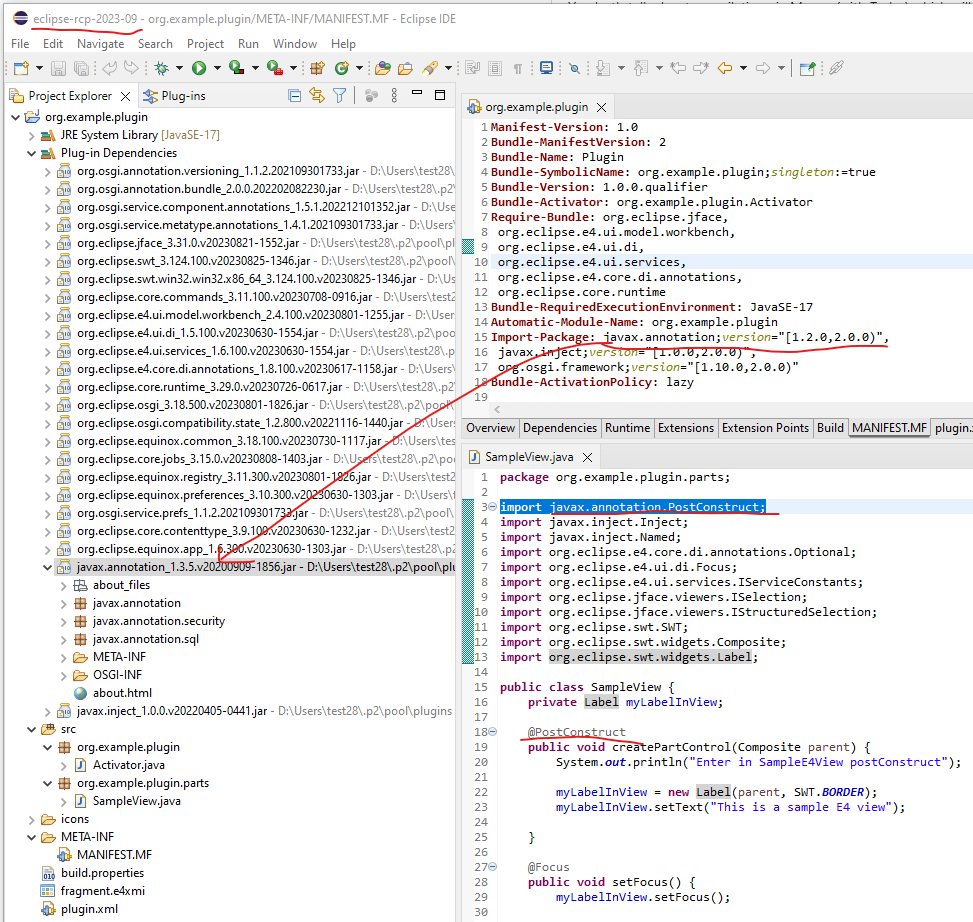Start debugging via the Debug toolbar icon
This screenshot has height=922, width=973.
[x=162, y=67]
